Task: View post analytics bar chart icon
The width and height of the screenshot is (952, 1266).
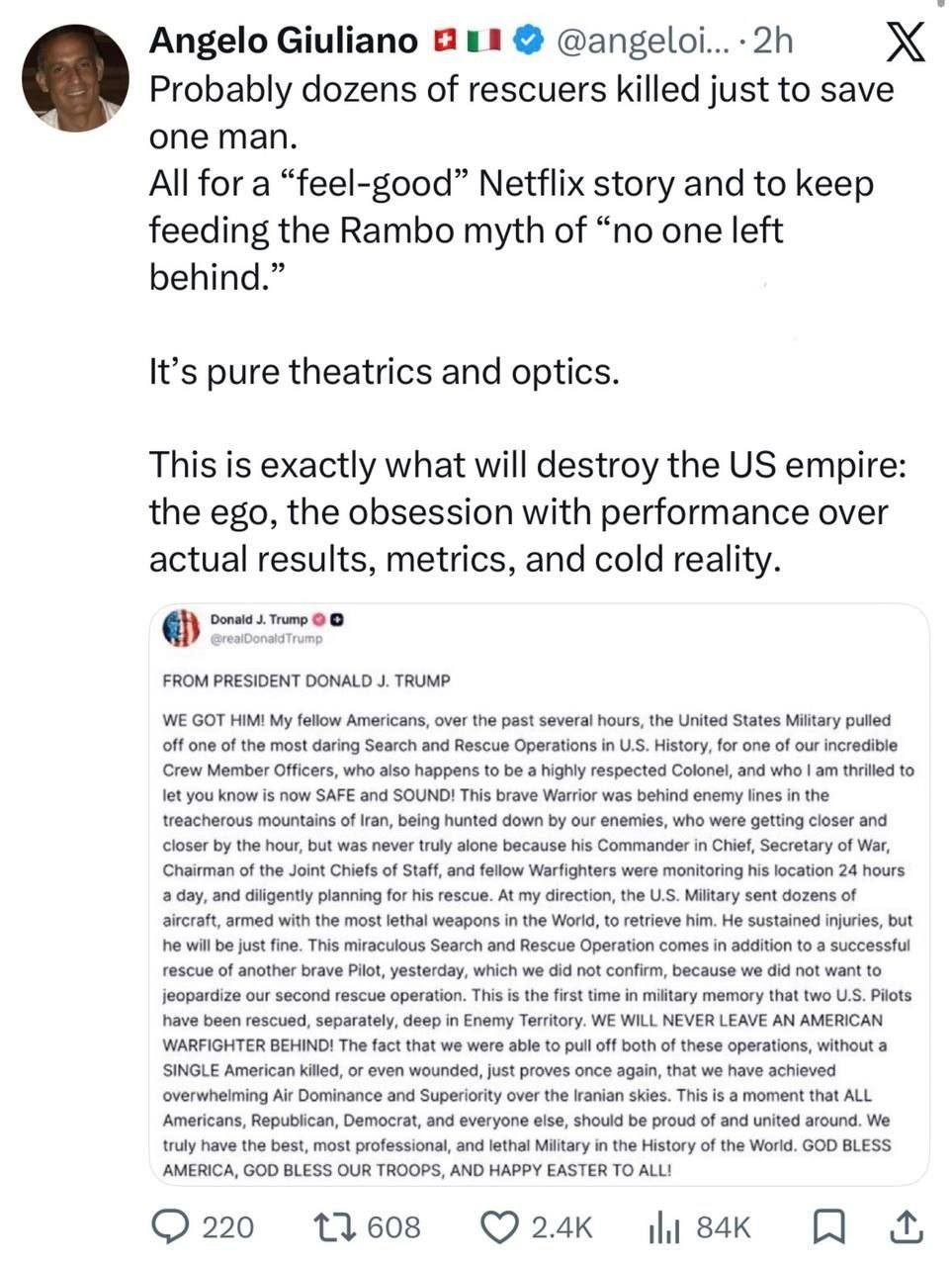Action: tap(664, 1228)
